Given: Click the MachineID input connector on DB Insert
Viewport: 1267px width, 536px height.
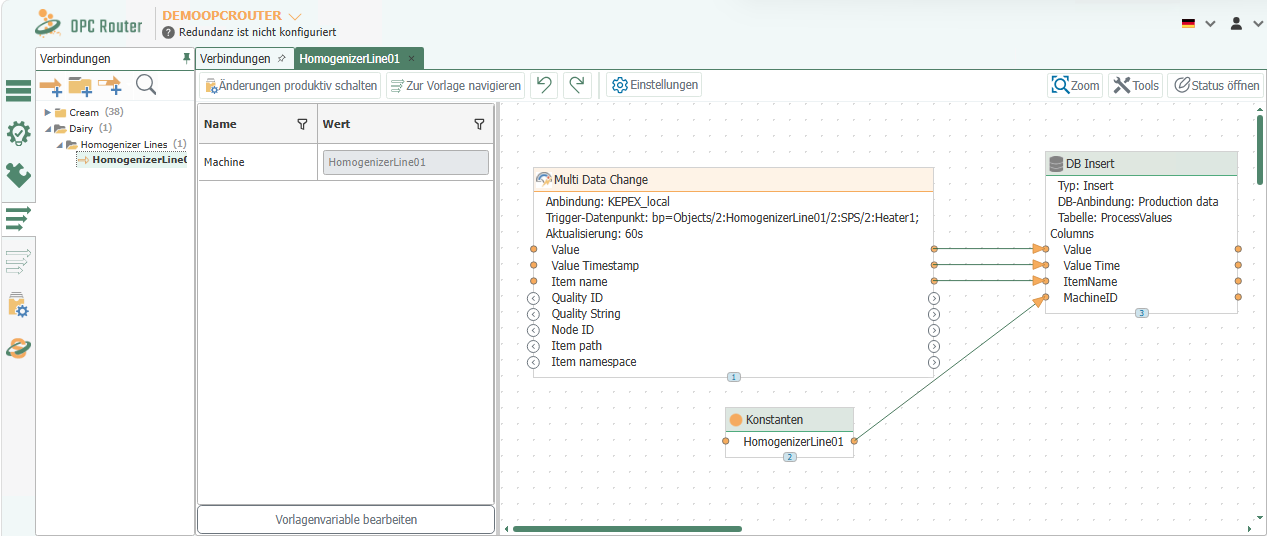Looking at the screenshot, I should (x=1046, y=297).
